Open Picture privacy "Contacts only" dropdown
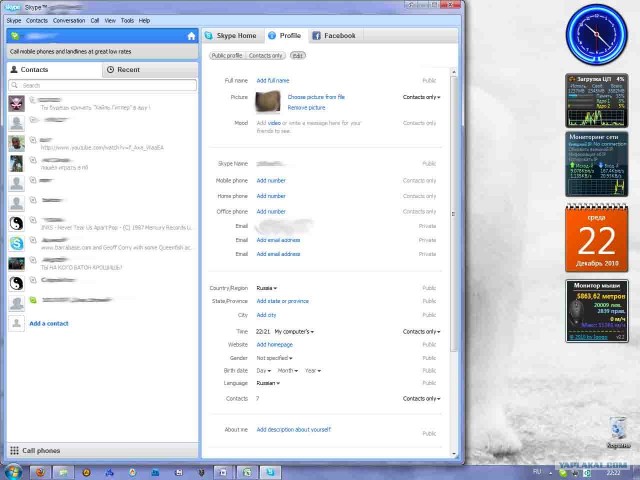The width and height of the screenshot is (640, 480). click(421, 97)
